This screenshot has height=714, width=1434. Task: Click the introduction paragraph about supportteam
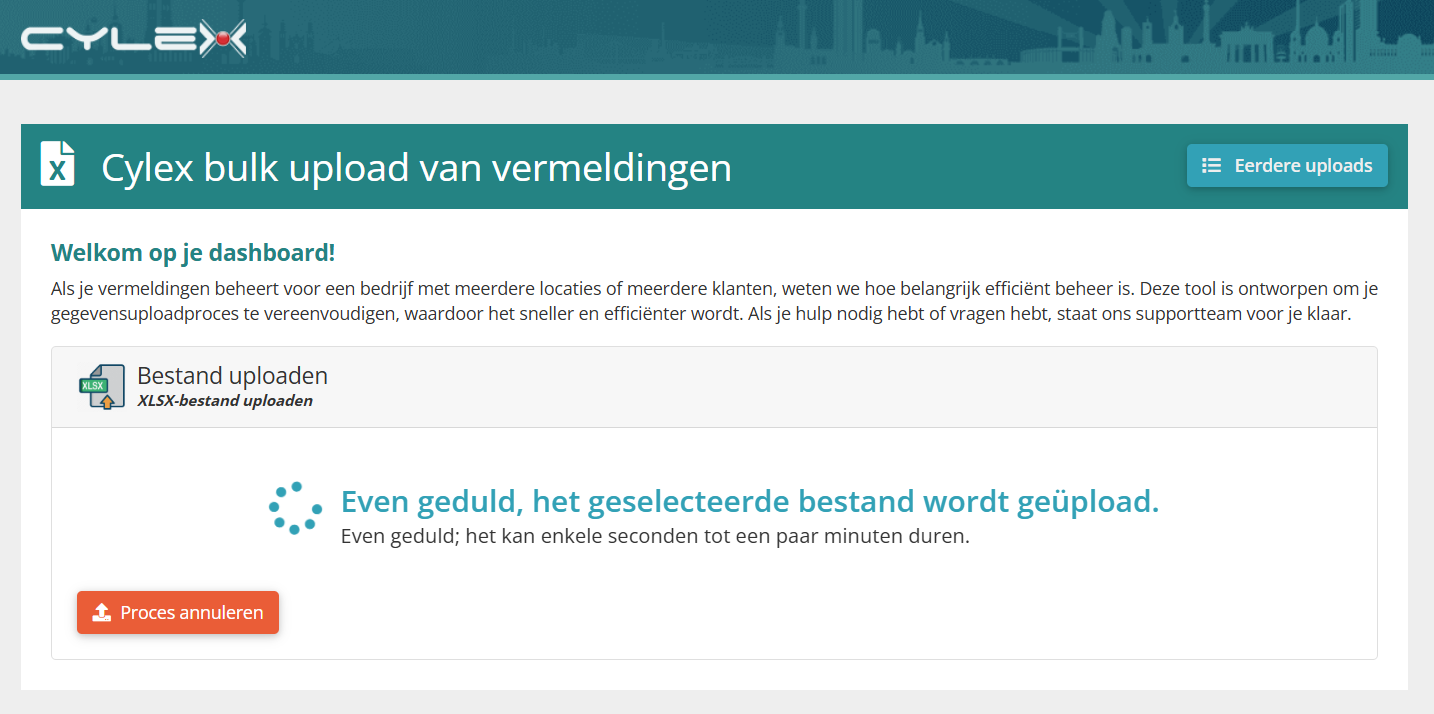[x=714, y=301]
